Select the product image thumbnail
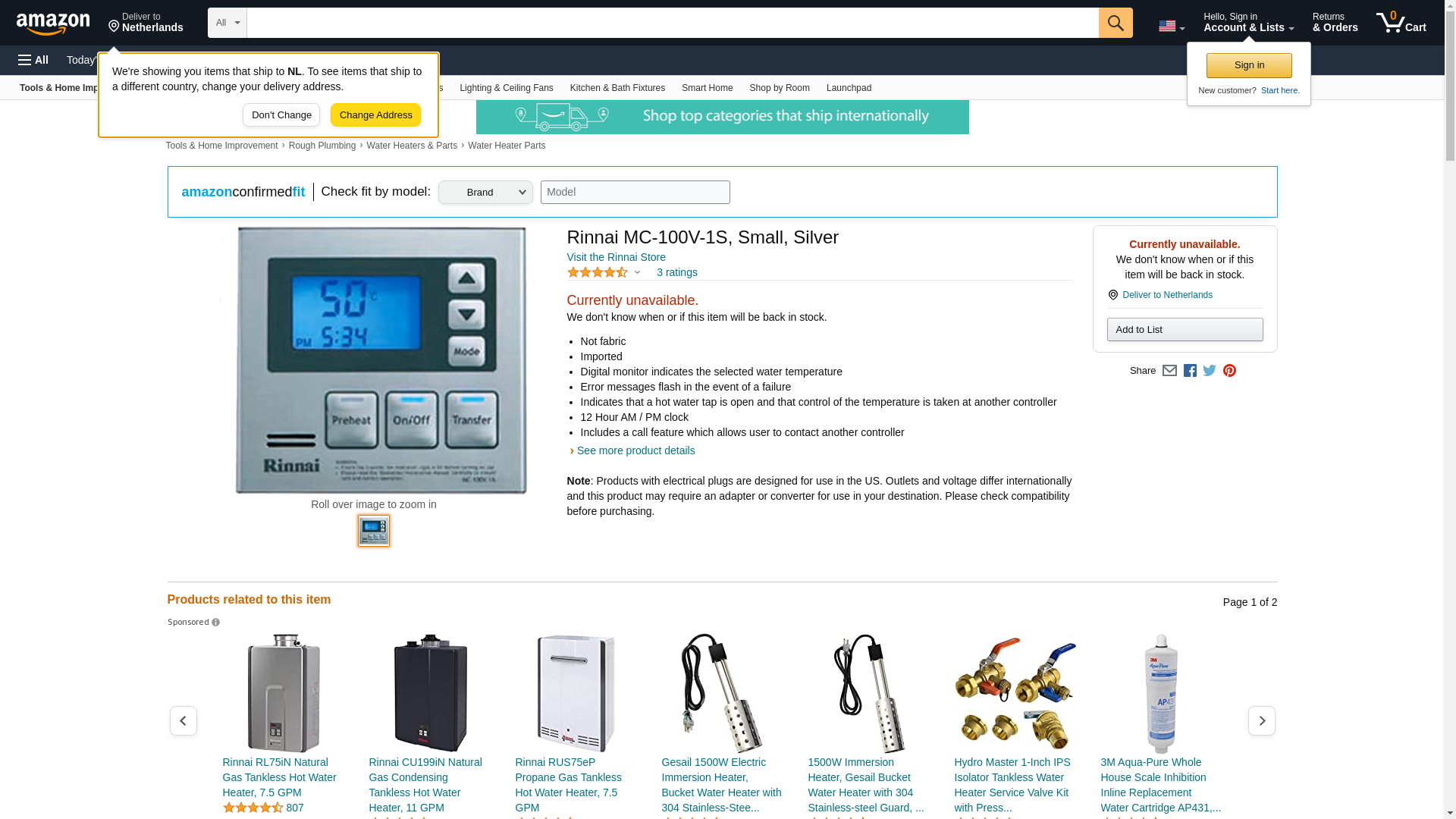1456x819 pixels. pos(374,531)
